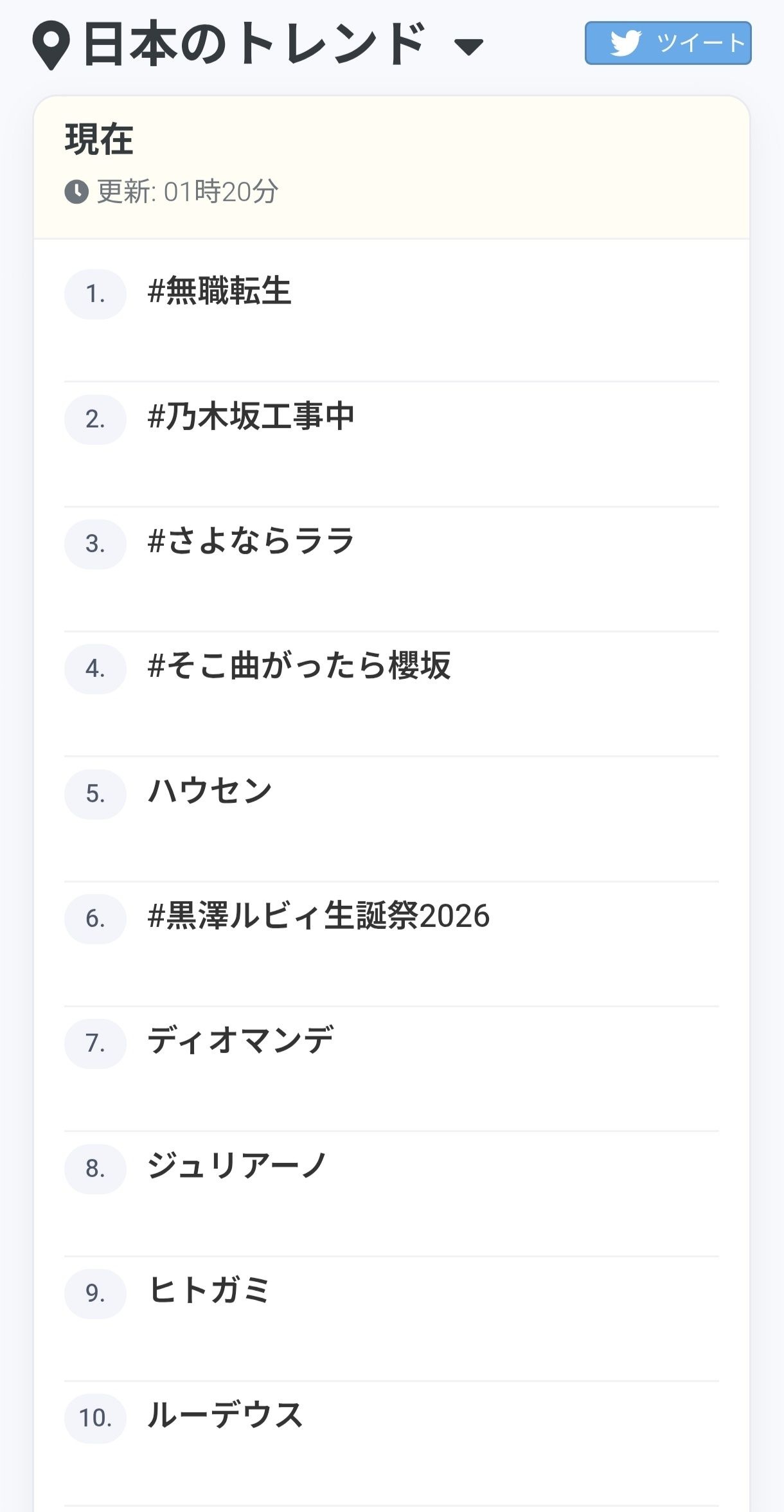The width and height of the screenshot is (784, 1512).
Task: Click the Twitter bird icon
Action: point(625,43)
